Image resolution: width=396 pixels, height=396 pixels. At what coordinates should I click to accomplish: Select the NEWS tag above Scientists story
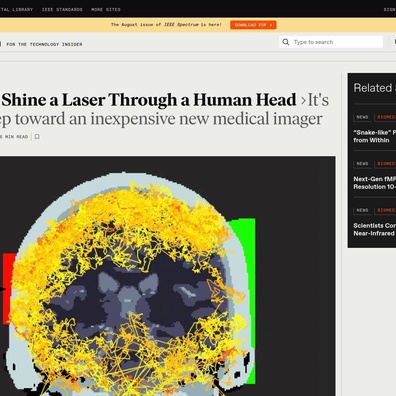tap(362, 210)
